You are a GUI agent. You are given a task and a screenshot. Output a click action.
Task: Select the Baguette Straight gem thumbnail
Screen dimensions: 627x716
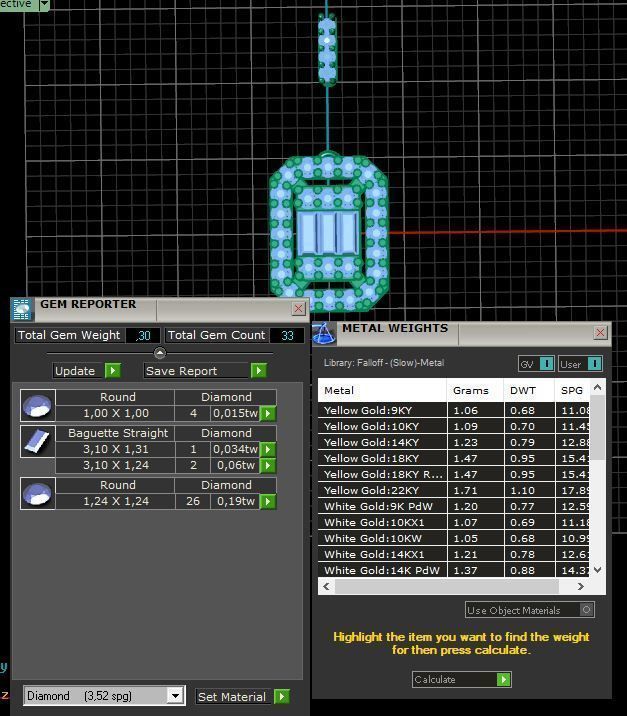38,442
